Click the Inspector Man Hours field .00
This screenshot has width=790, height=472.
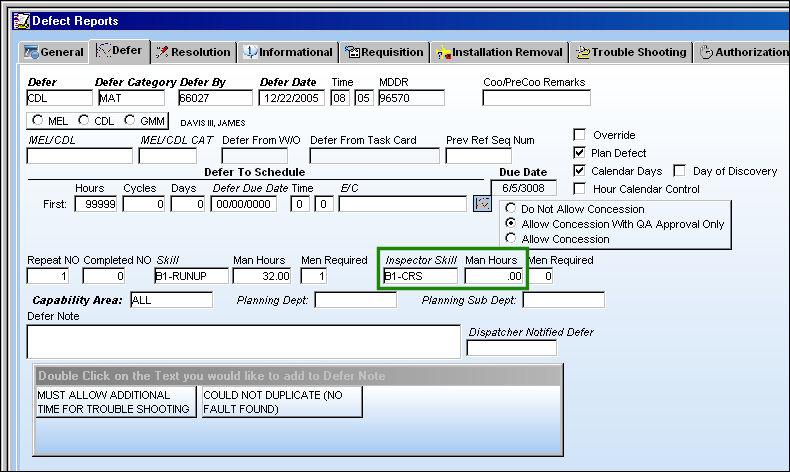click(494, 276)
